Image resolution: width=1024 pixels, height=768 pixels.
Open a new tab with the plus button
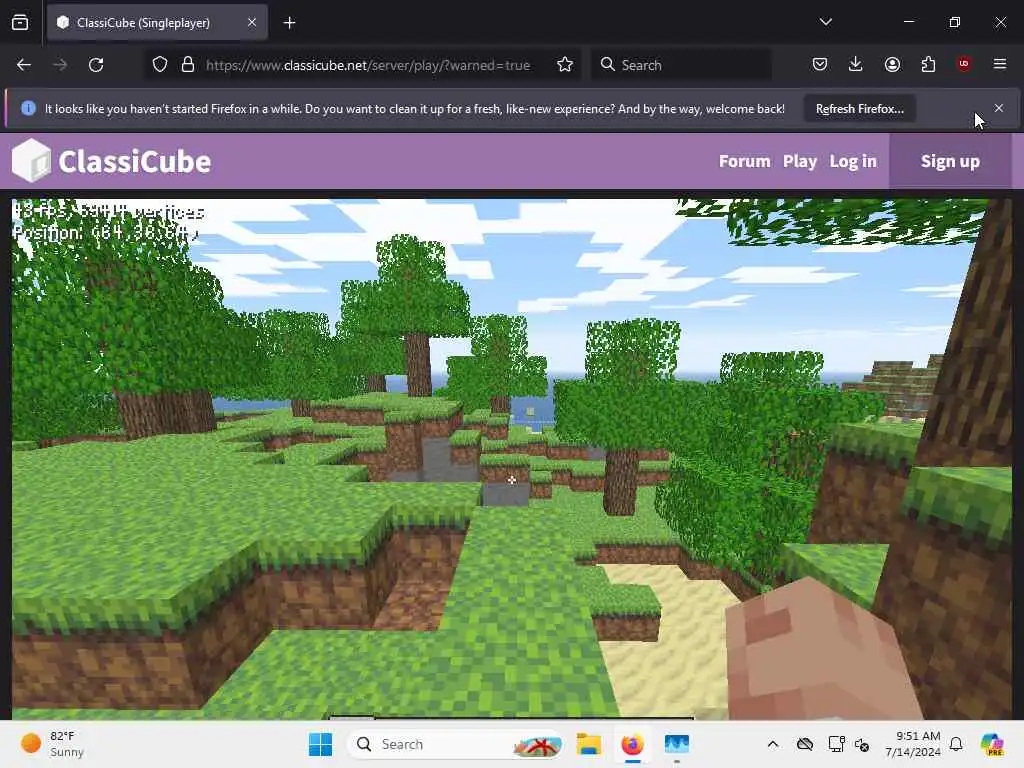pyautogui.click(x=289, y=23)
